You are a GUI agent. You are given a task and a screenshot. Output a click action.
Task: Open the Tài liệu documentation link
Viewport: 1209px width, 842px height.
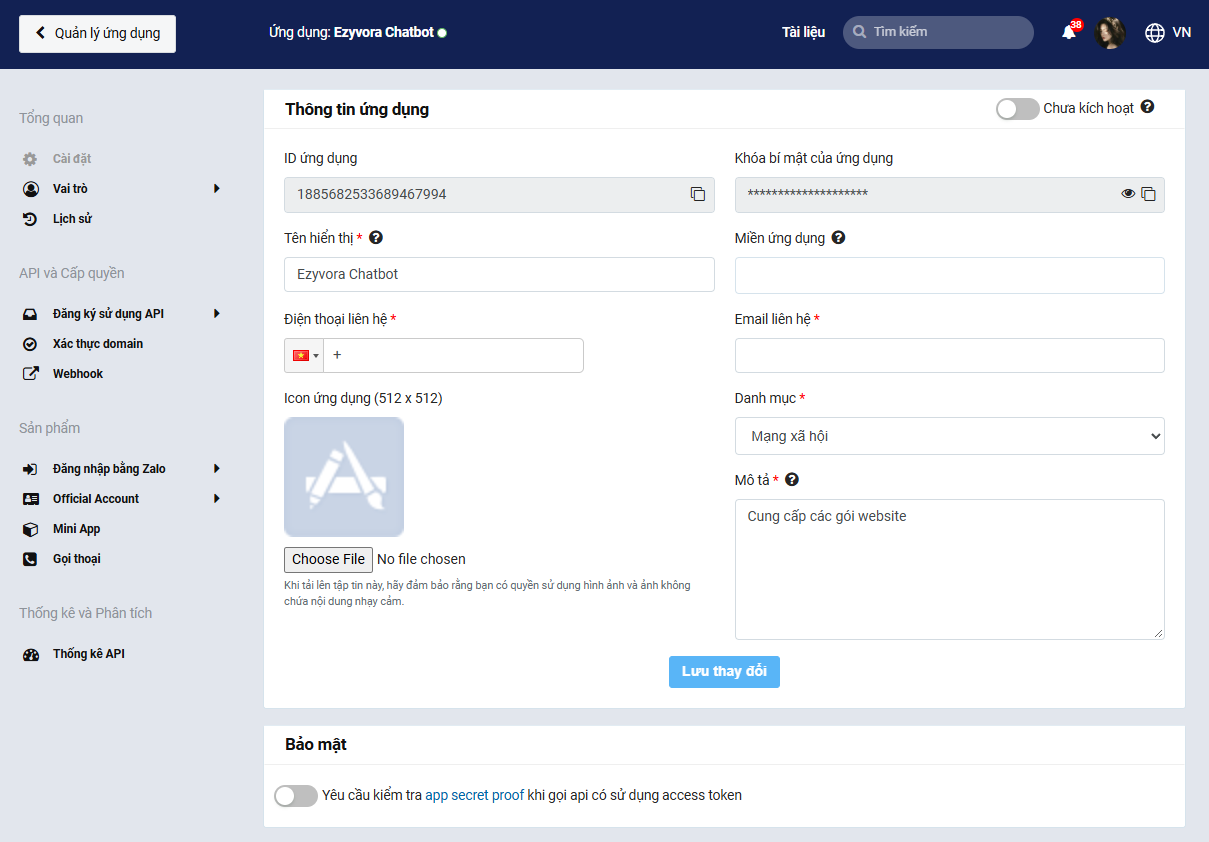(x=803, y=32)
